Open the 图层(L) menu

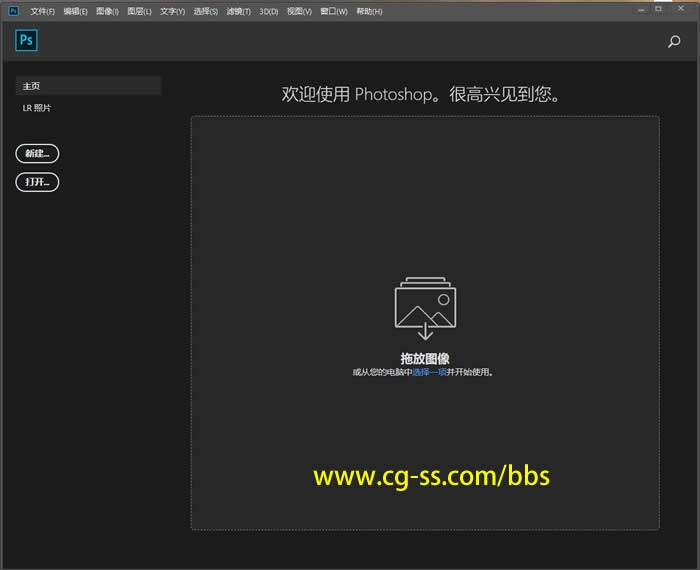coord(139,11)
